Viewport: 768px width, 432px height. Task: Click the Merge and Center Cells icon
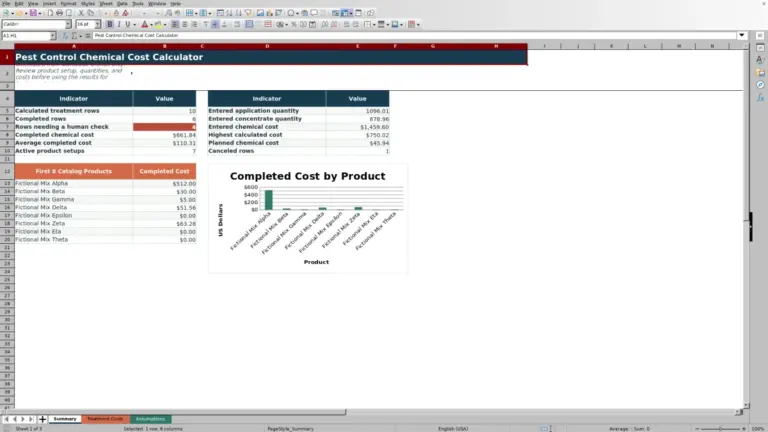pos(249,24)
